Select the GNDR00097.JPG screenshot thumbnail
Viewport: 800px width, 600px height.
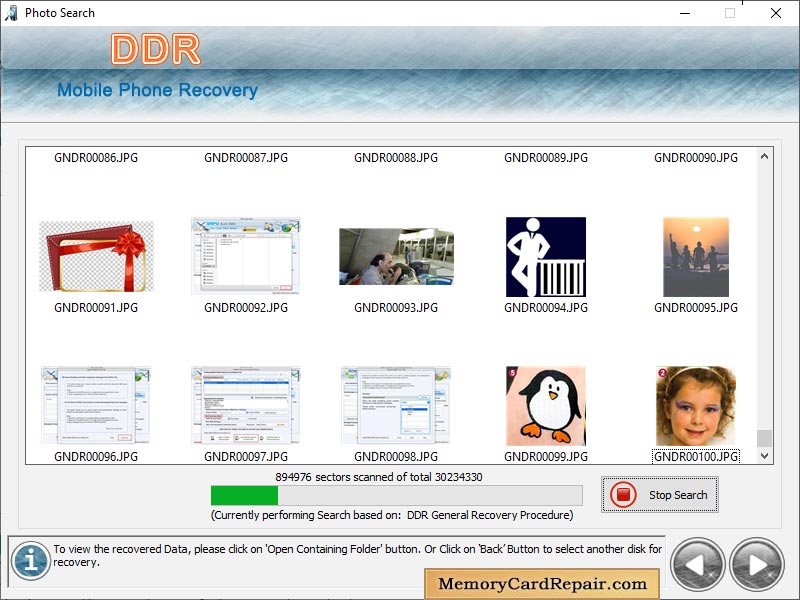click(246, 406)
